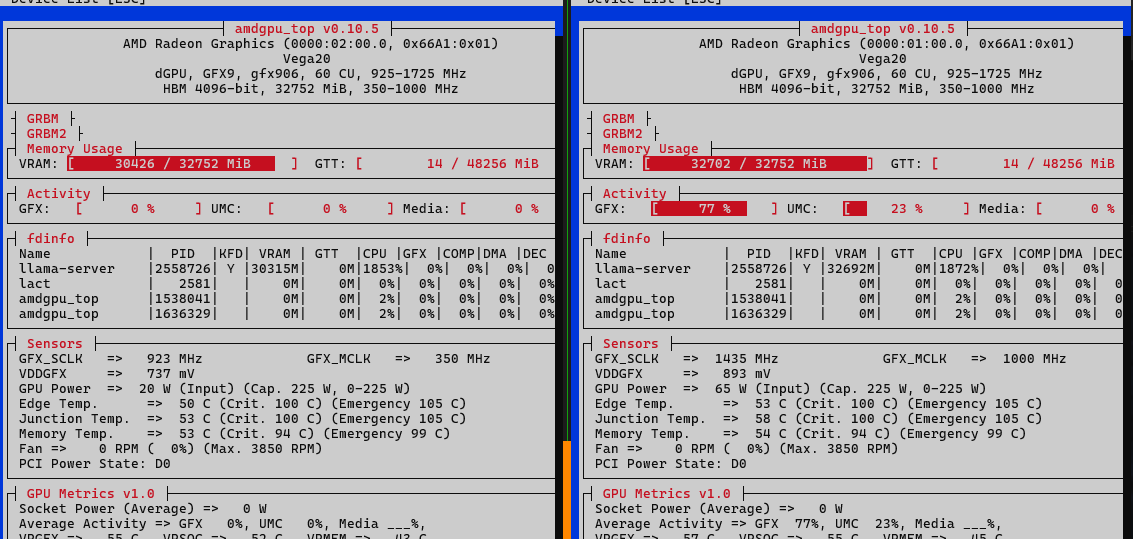Click the GFX activity bar at 77 %
This screenshot has width=1133, height=539.
pos(714,209)
